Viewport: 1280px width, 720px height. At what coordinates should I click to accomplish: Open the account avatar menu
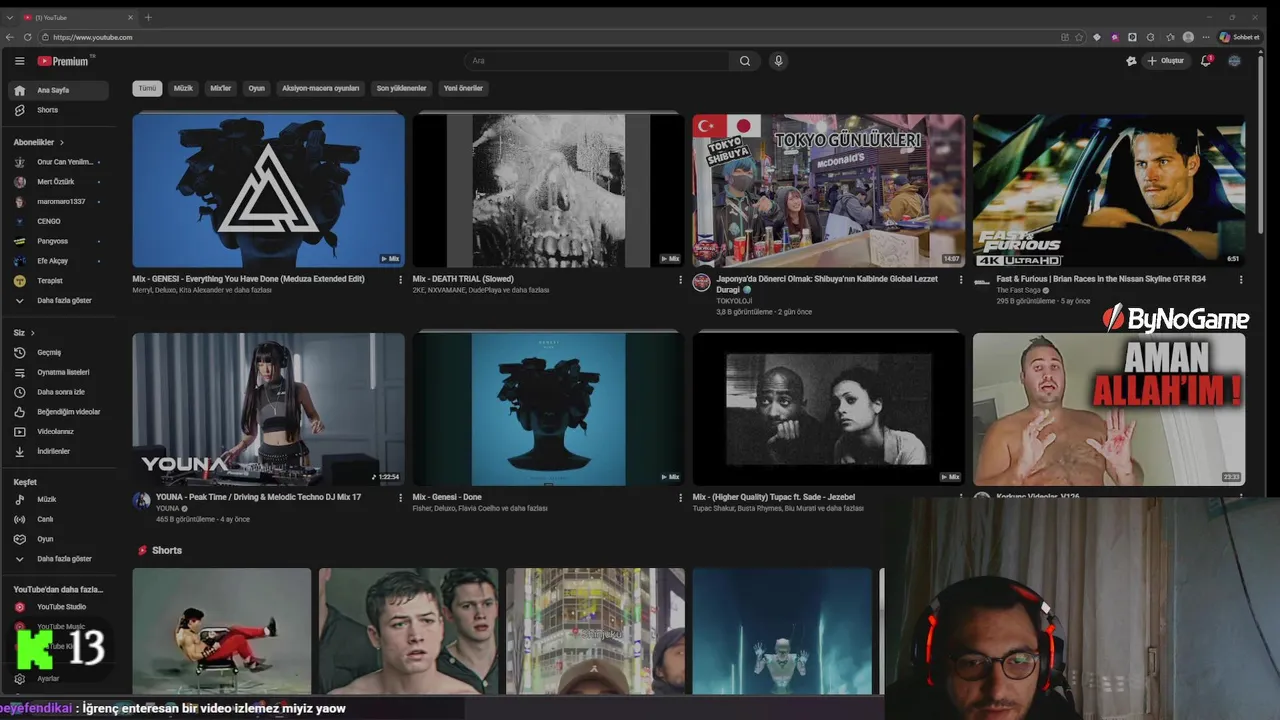1234,61
